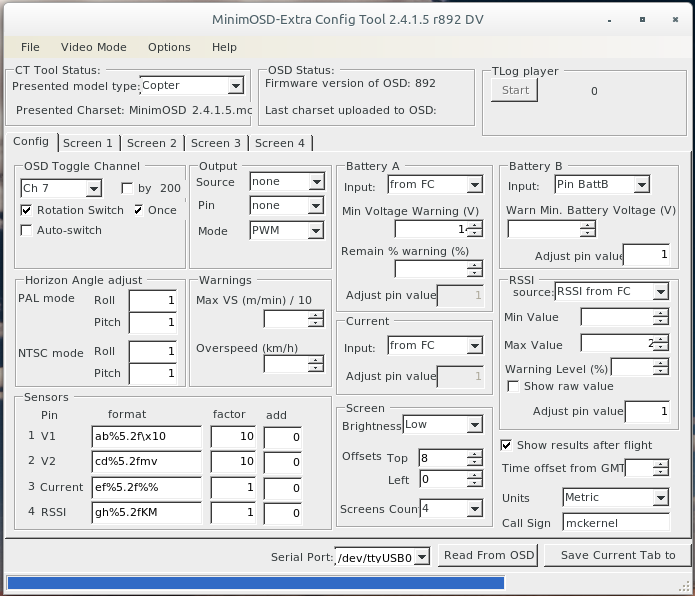
Task: Click the blue progress bar at bottom
Action: coord(255,582)
